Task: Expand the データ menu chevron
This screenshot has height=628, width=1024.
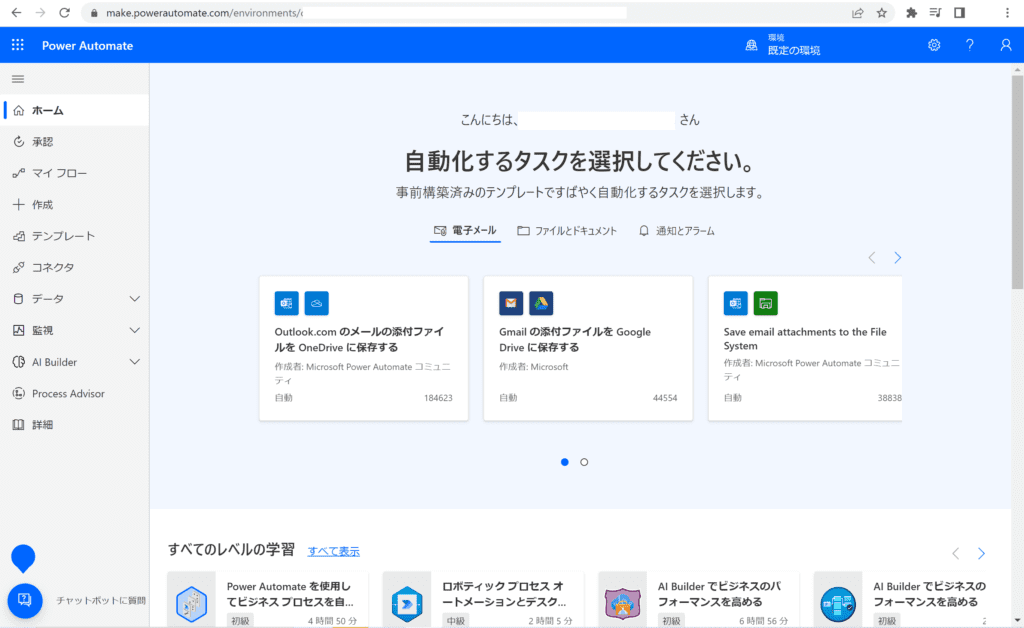Action: pos(135,299)
